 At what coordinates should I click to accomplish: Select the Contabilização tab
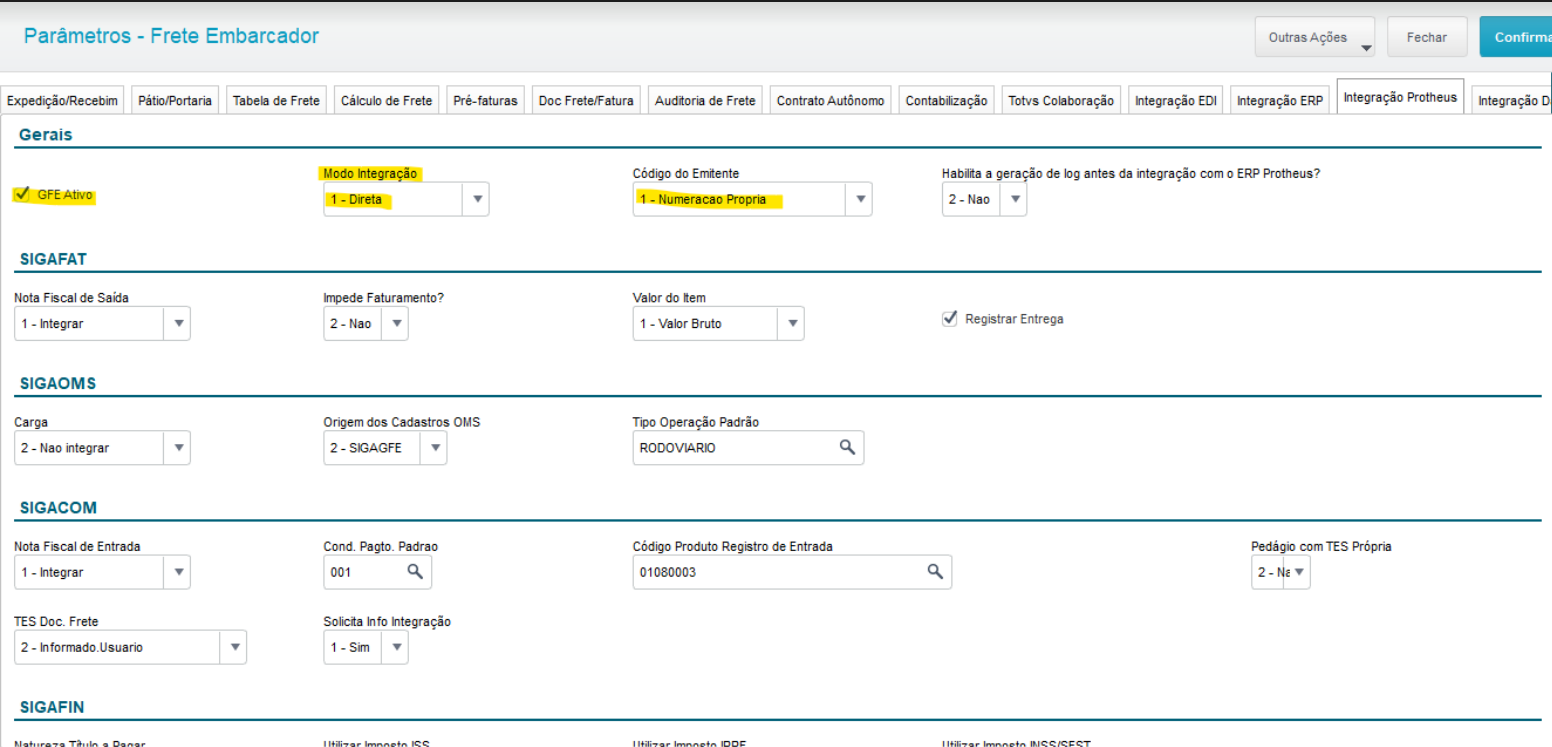(x=946, y=100)
